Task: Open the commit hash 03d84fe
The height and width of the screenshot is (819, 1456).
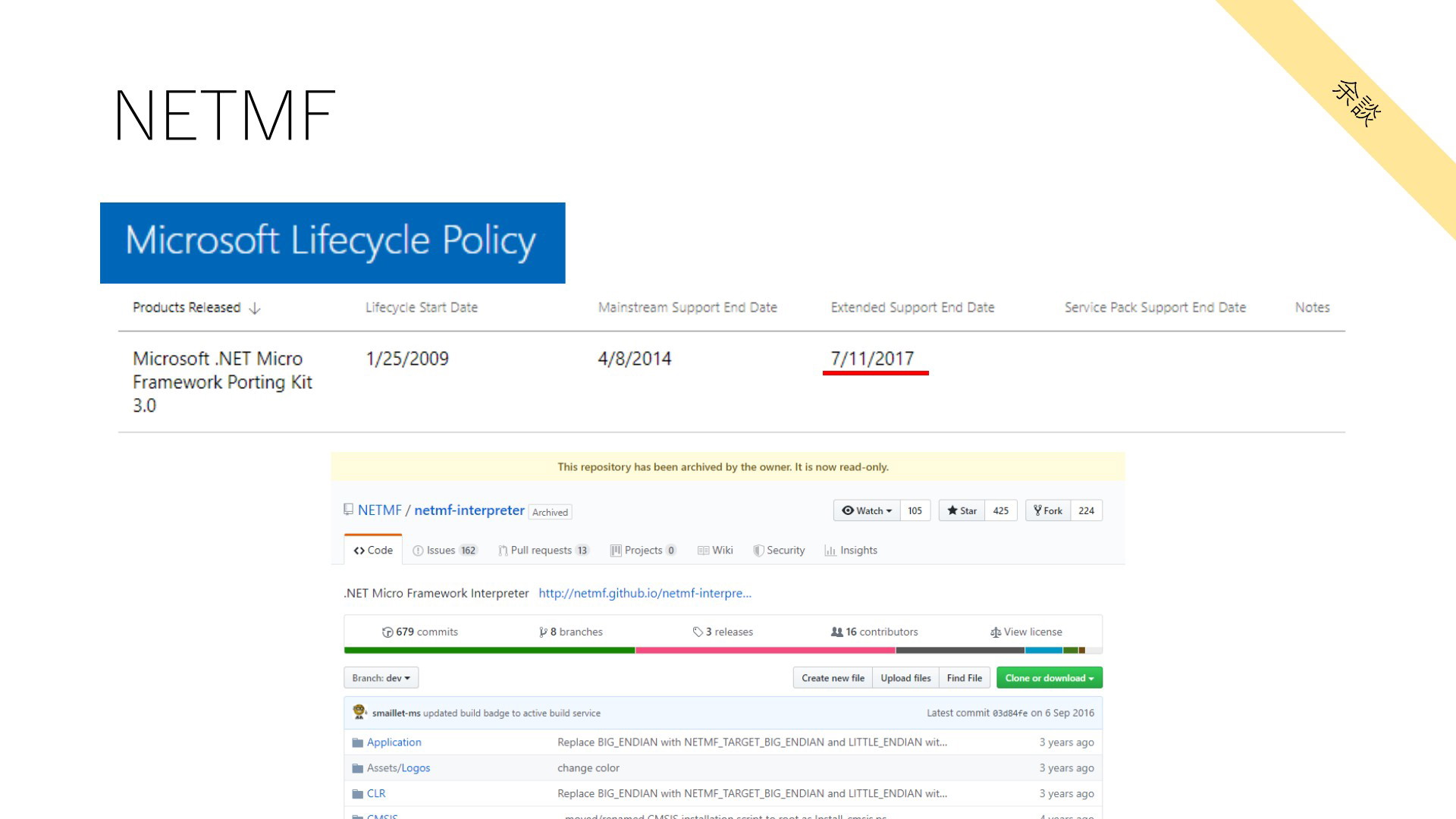Action: point(1010,713)
